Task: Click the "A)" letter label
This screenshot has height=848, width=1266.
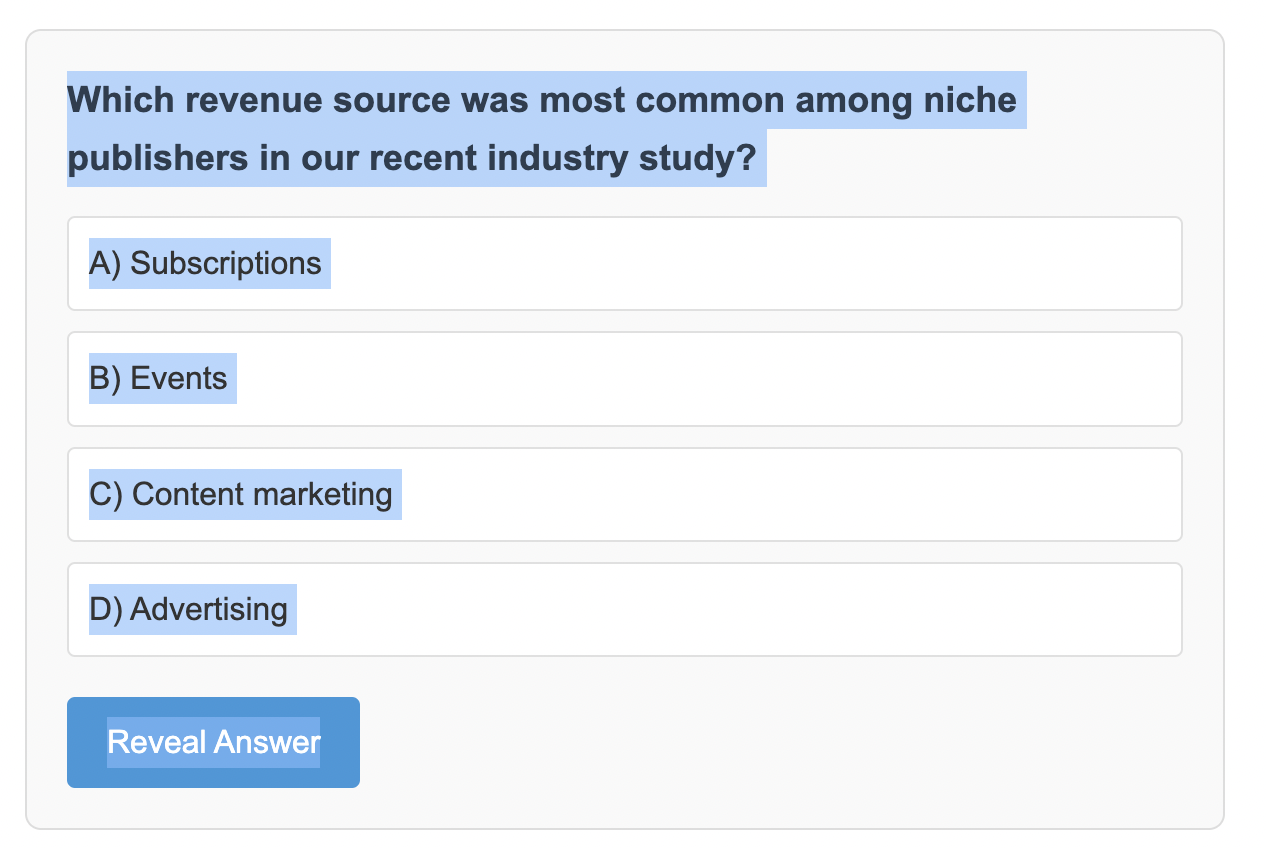Action: click(x=104, y=264)
